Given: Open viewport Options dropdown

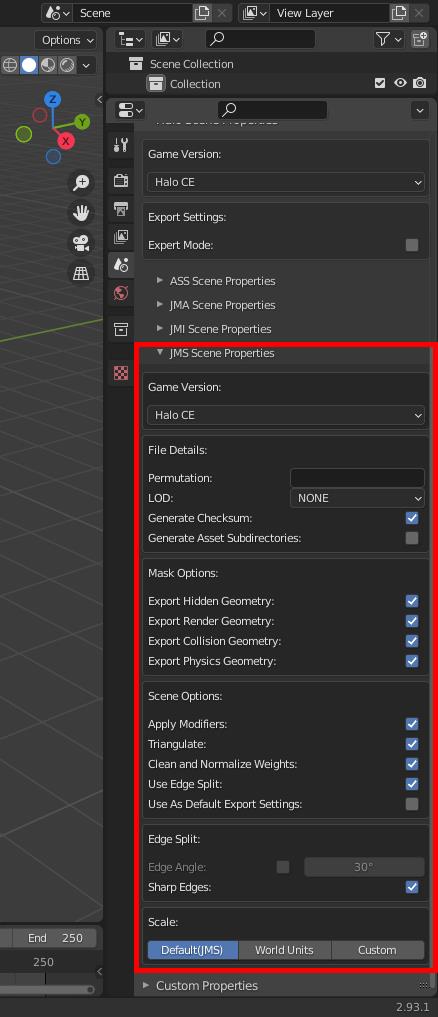Looking at the screenshot, I should [x=66, y=40].
